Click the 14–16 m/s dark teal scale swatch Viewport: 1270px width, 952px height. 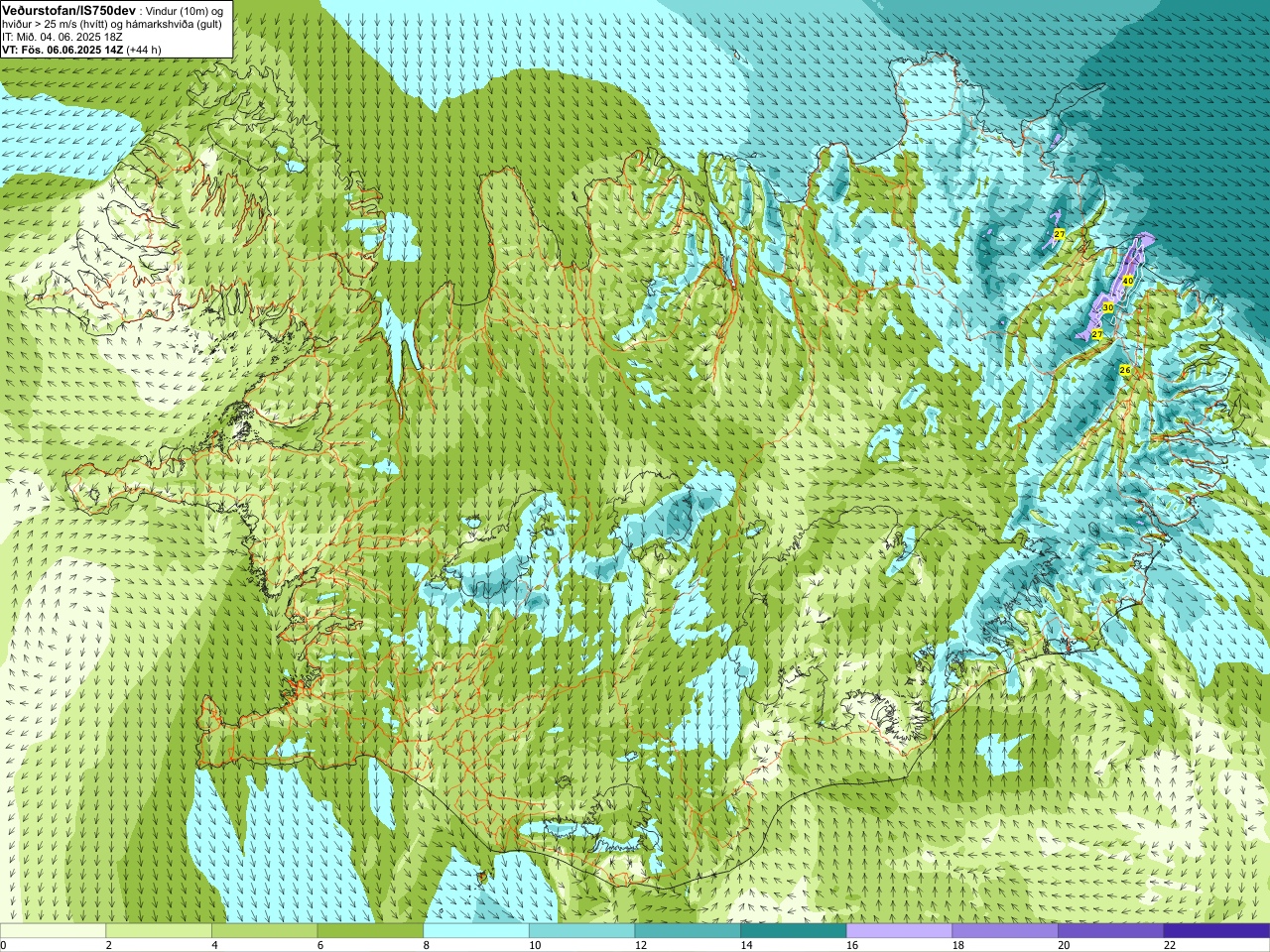[794, 931]
